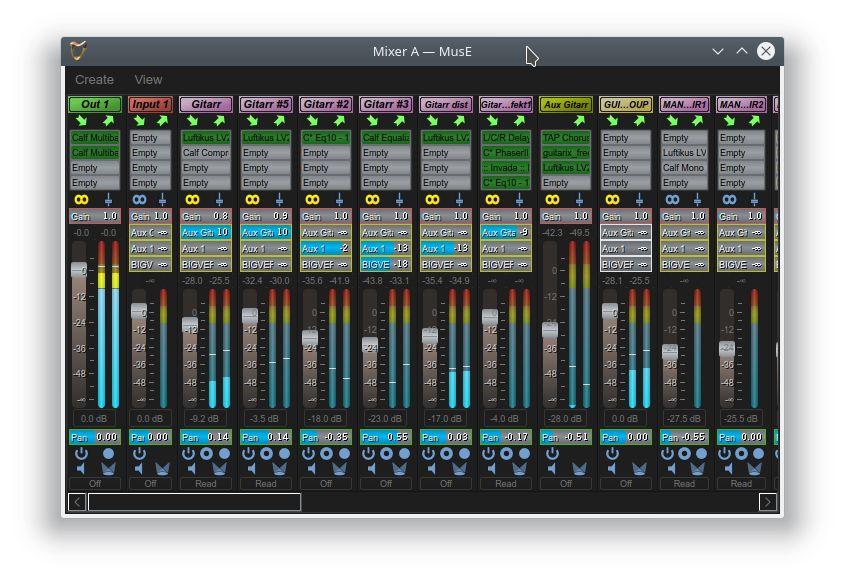The height and width of the screenshot is (579, 845).
Task: Click the 'TAP Chorus' effect slot on Aux Gitarr
Action: pyautogui.click(x=566, y=137)
